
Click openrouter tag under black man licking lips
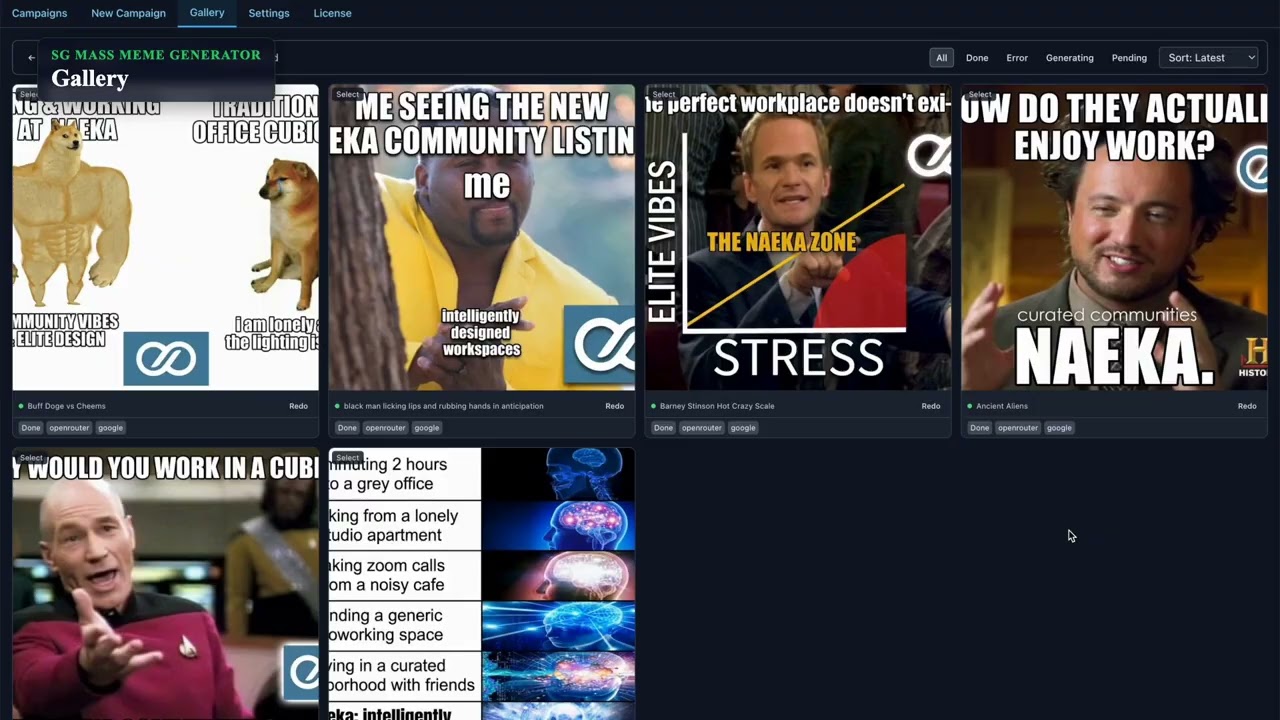click(386, 428)
